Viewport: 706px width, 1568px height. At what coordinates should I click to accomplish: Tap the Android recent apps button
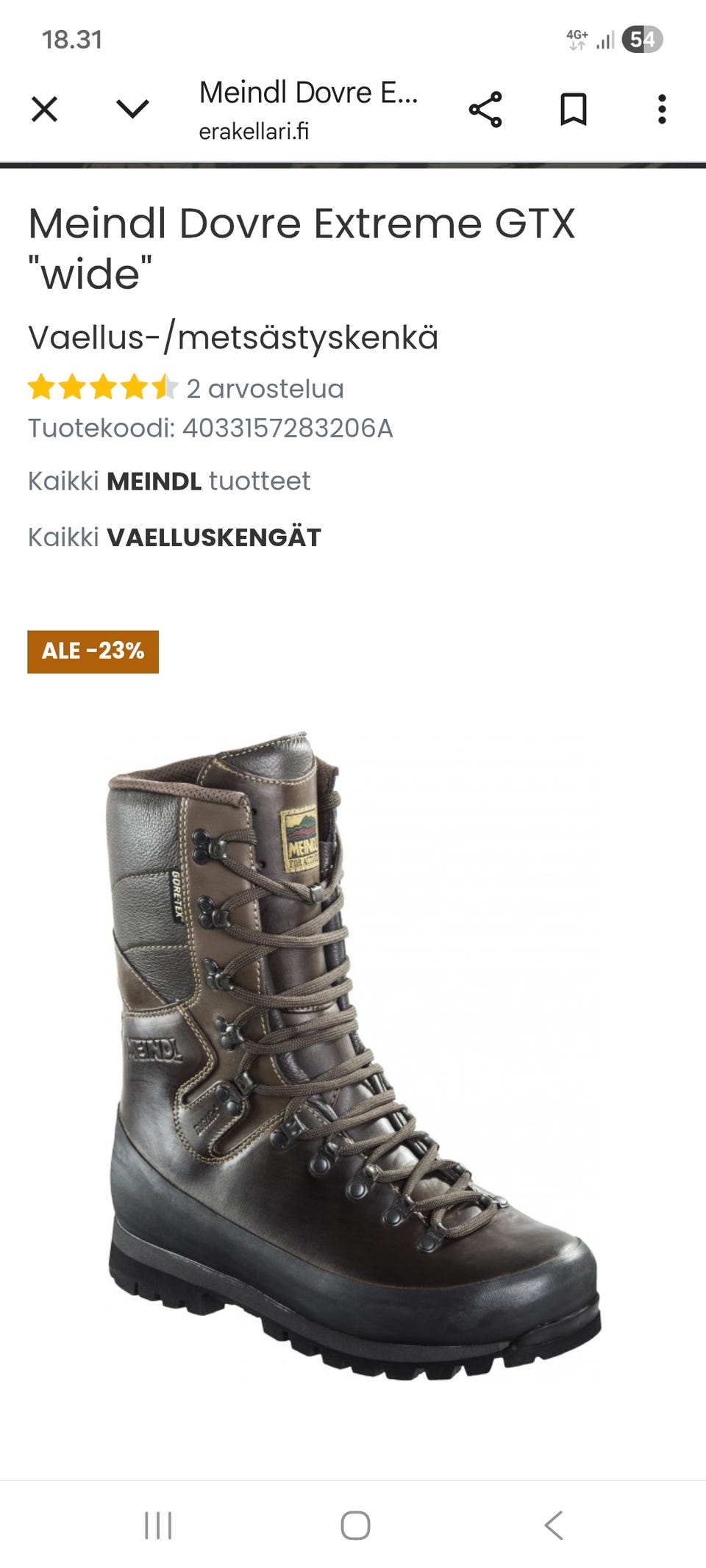tap(158, 1525)
